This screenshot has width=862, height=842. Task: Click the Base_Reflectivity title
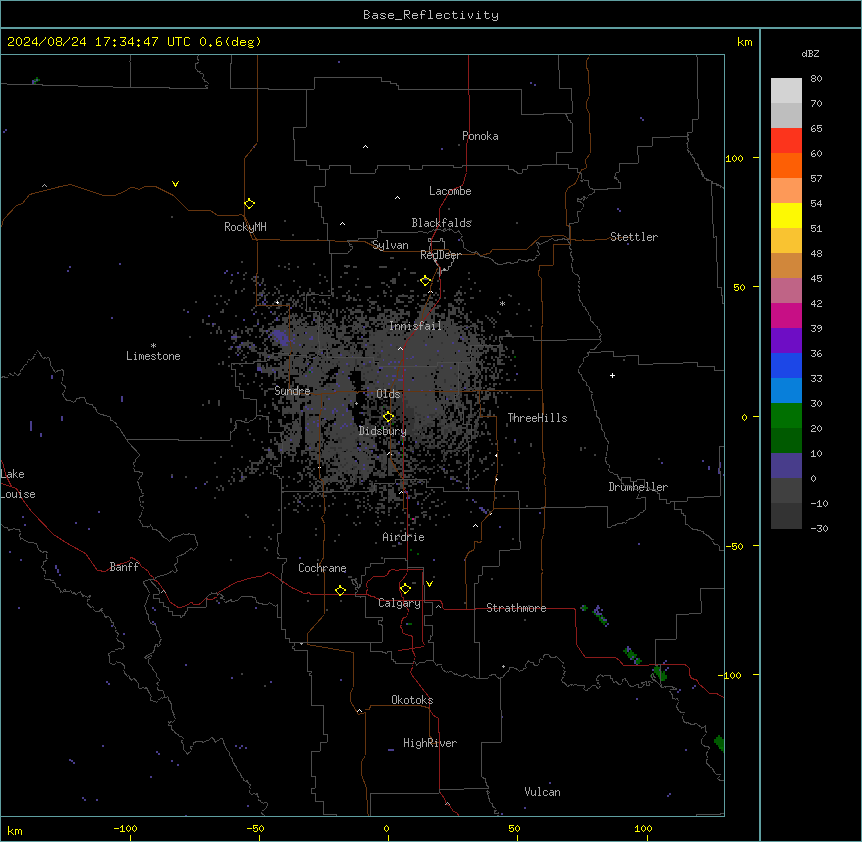(431, 15)
